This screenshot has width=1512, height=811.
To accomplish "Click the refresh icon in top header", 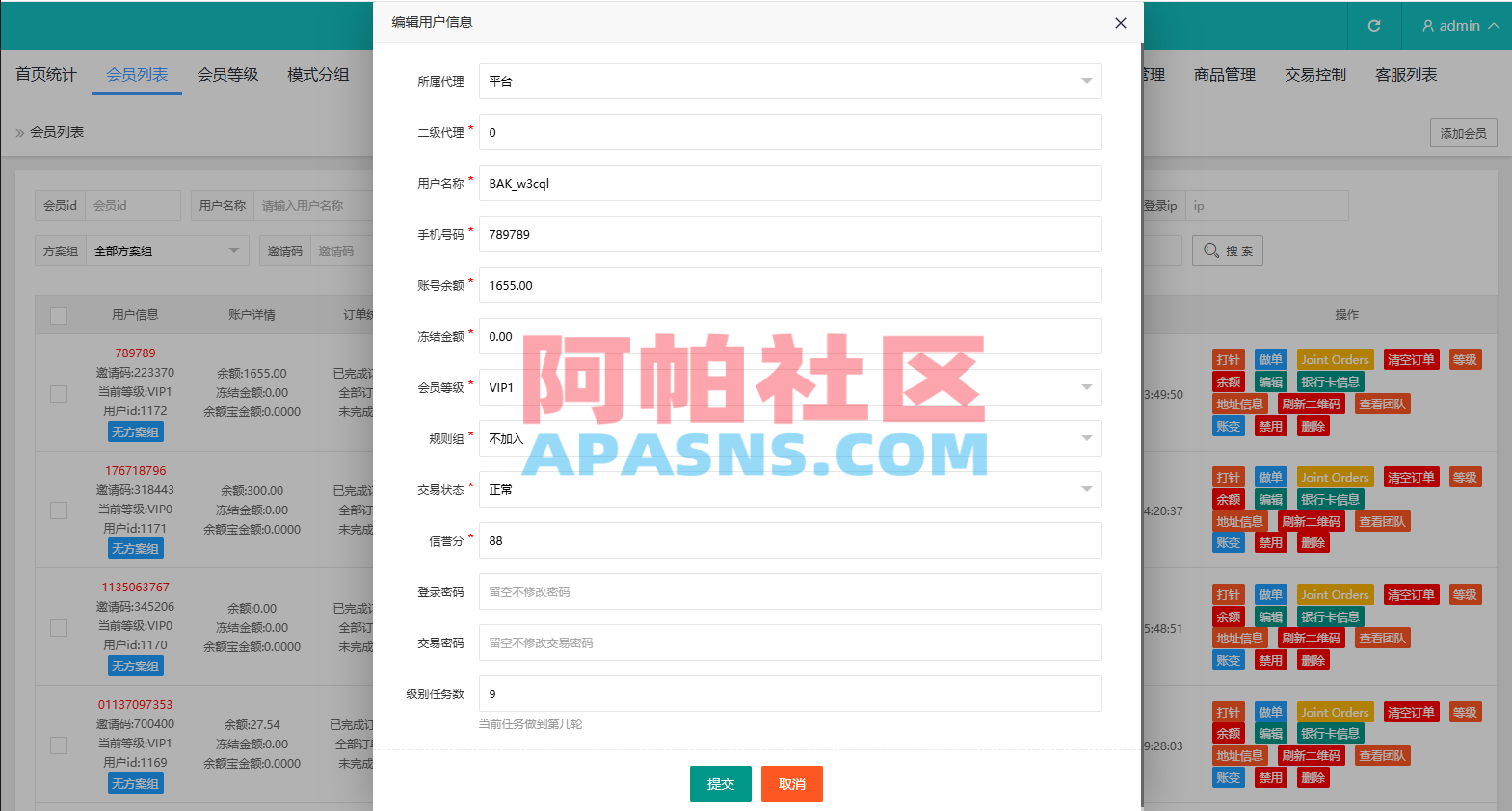I will 1374,26.
